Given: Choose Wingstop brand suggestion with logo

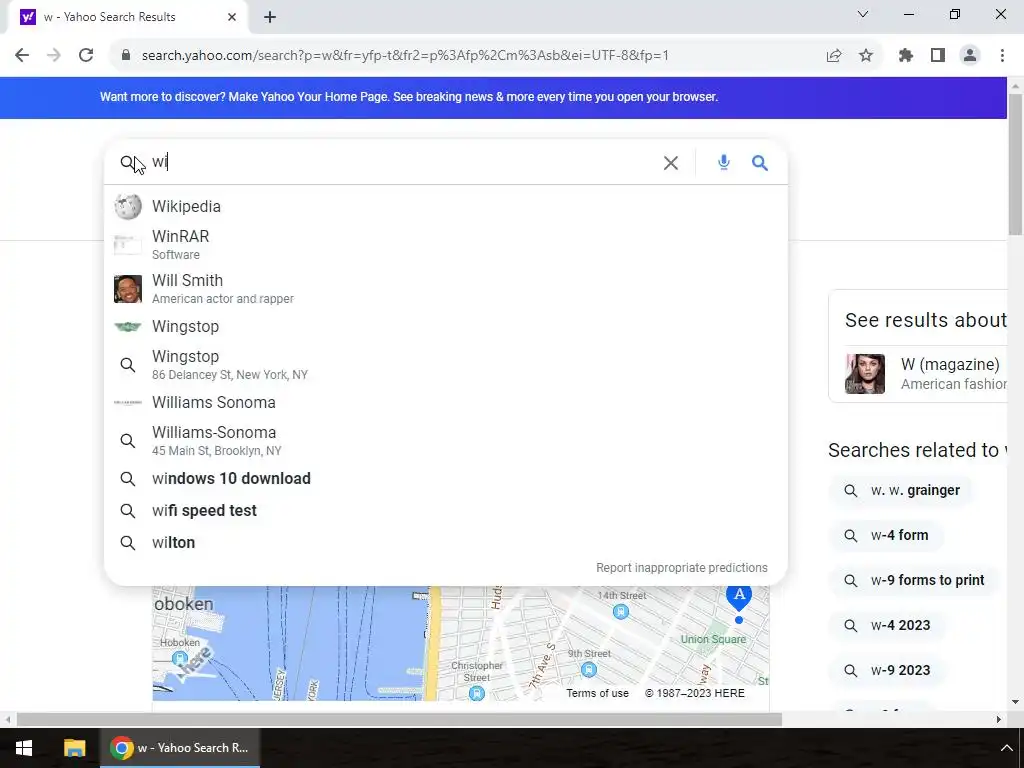Looking at the screenshot, I should pos(446,327).
